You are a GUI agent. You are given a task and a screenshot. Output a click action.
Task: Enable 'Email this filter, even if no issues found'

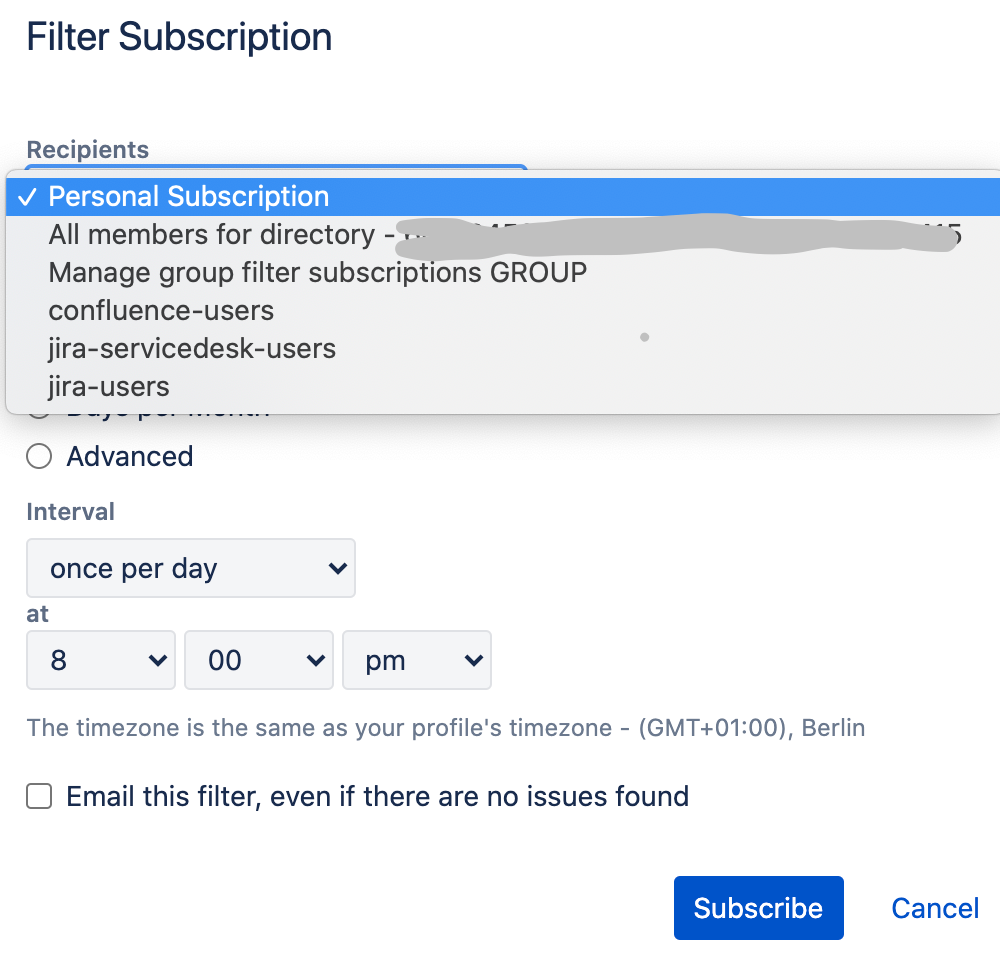click(38, 796)
